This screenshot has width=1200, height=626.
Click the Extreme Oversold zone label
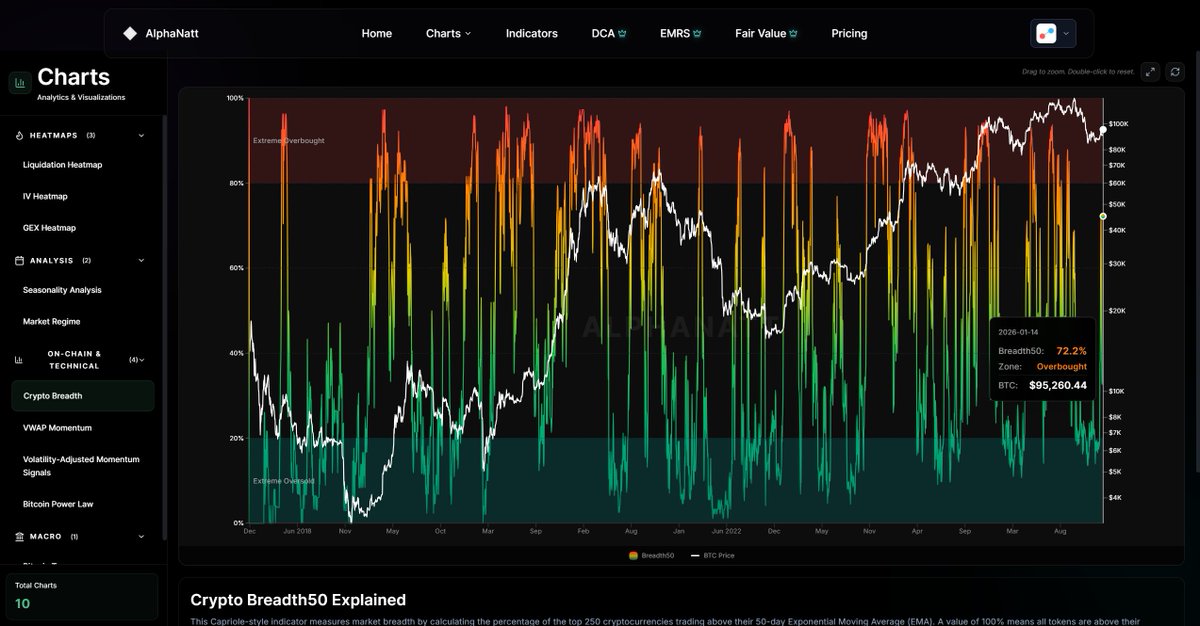pos(284,481)
